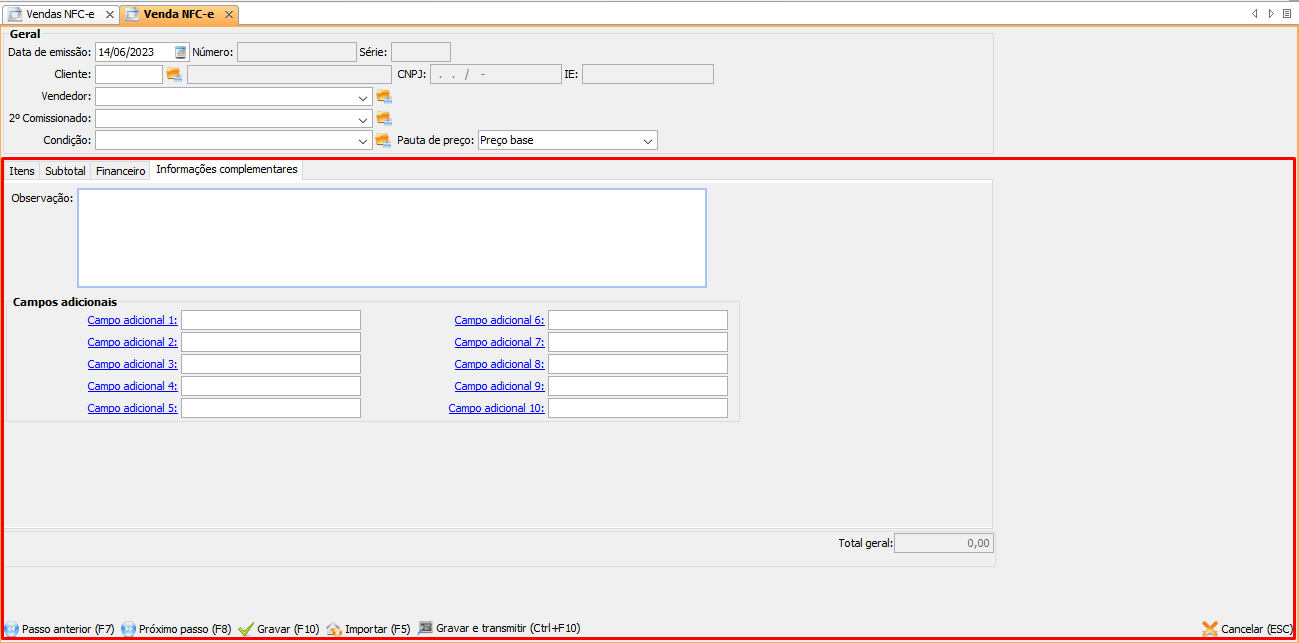Open the Pauta de preço dropdown

(648, 141)
